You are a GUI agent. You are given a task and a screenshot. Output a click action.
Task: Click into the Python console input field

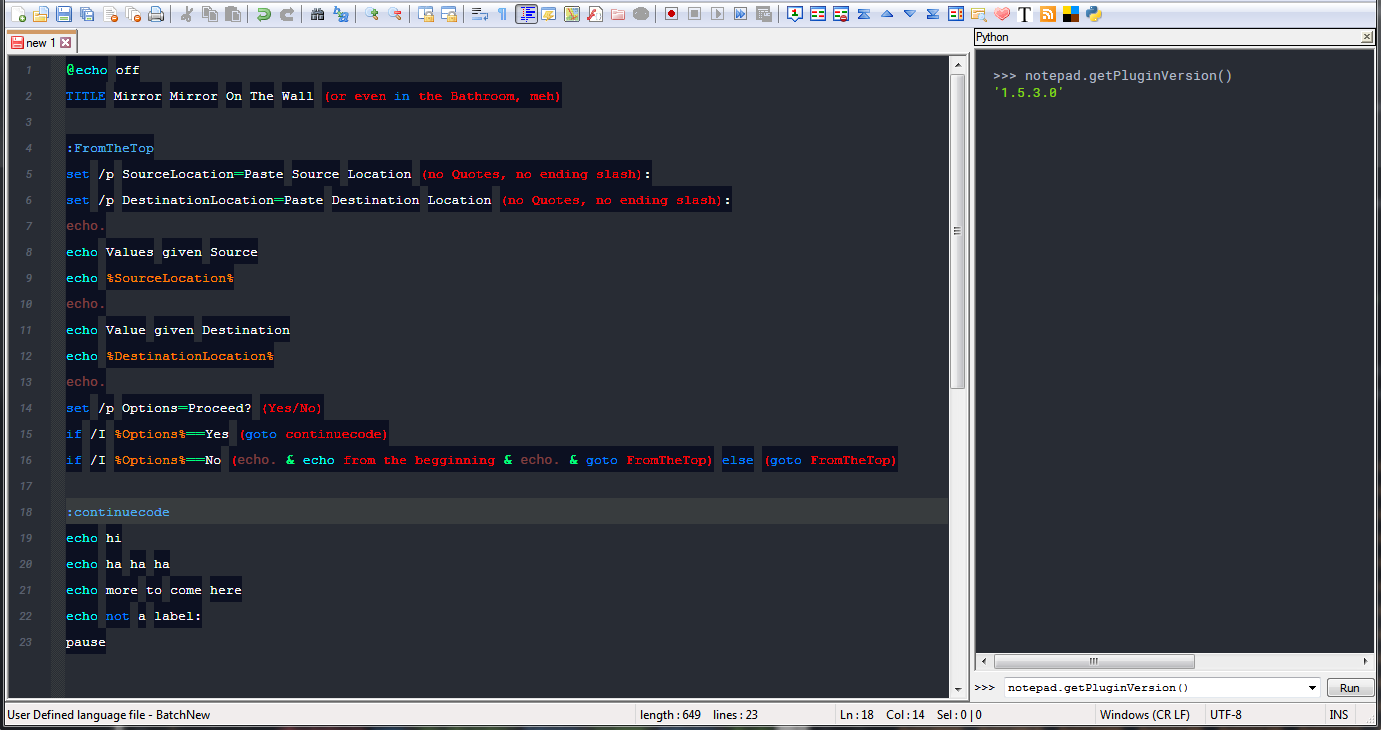pos(1155,688)
